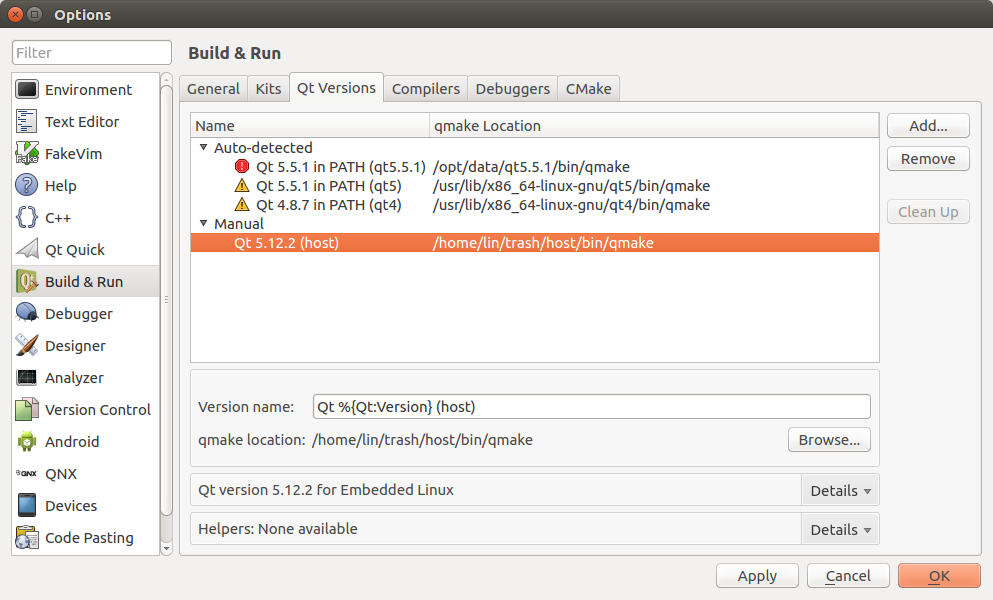Collapse the Auto-detected Qt versions group
The image size is (993, 600).
[204, 147]
